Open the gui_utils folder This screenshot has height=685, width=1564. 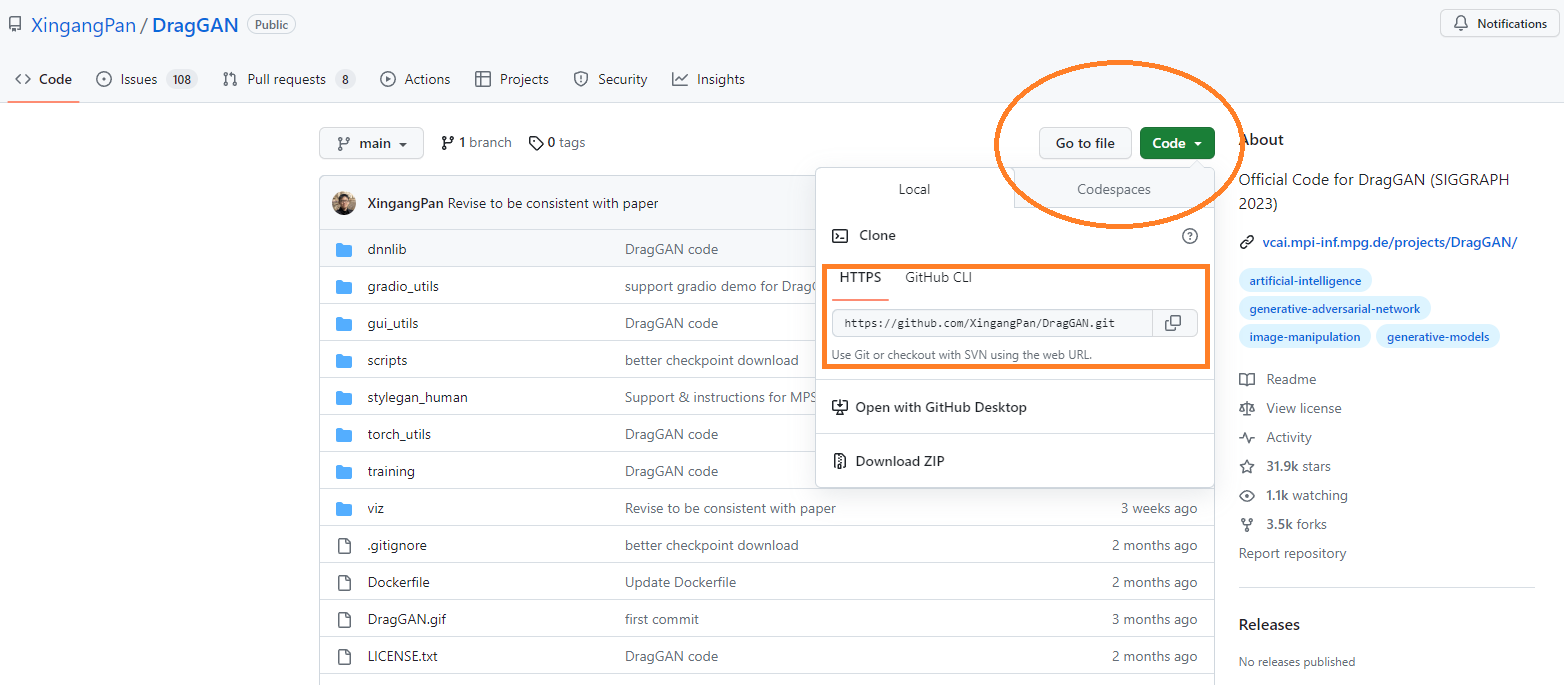point(393,323)
